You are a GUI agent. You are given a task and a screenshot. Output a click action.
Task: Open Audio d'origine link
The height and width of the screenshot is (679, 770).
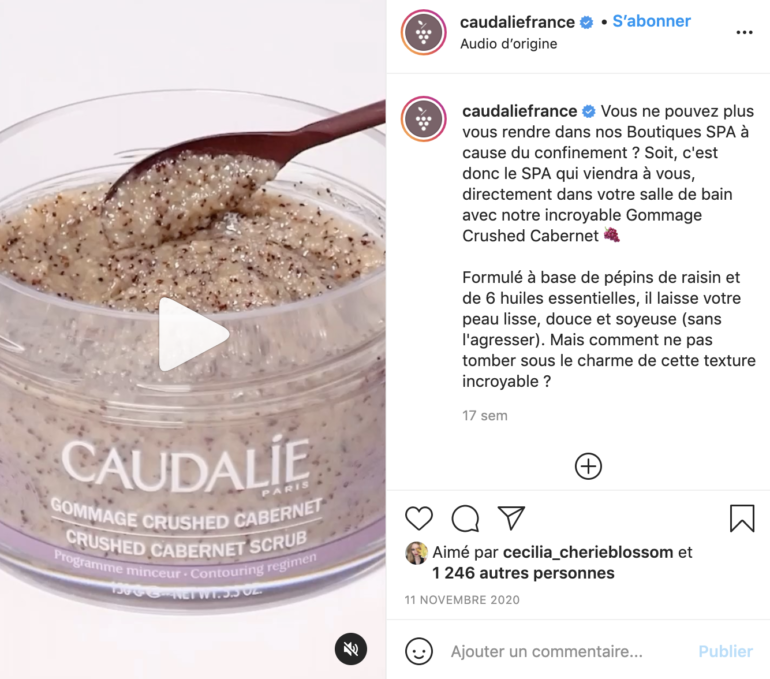click(x=509, y=44)
